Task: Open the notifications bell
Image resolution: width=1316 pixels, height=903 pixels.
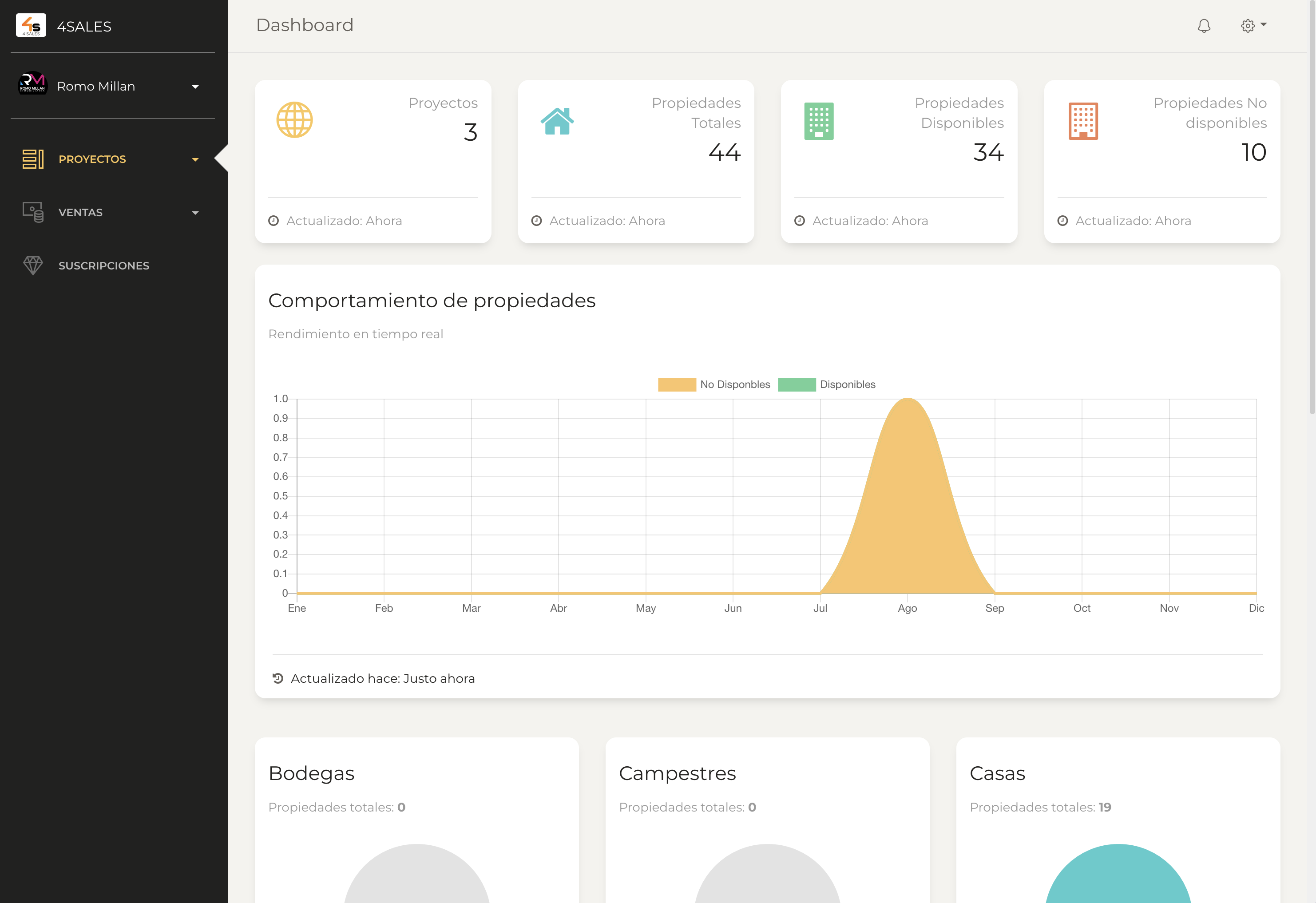Action: click(x=1204, y=25)
